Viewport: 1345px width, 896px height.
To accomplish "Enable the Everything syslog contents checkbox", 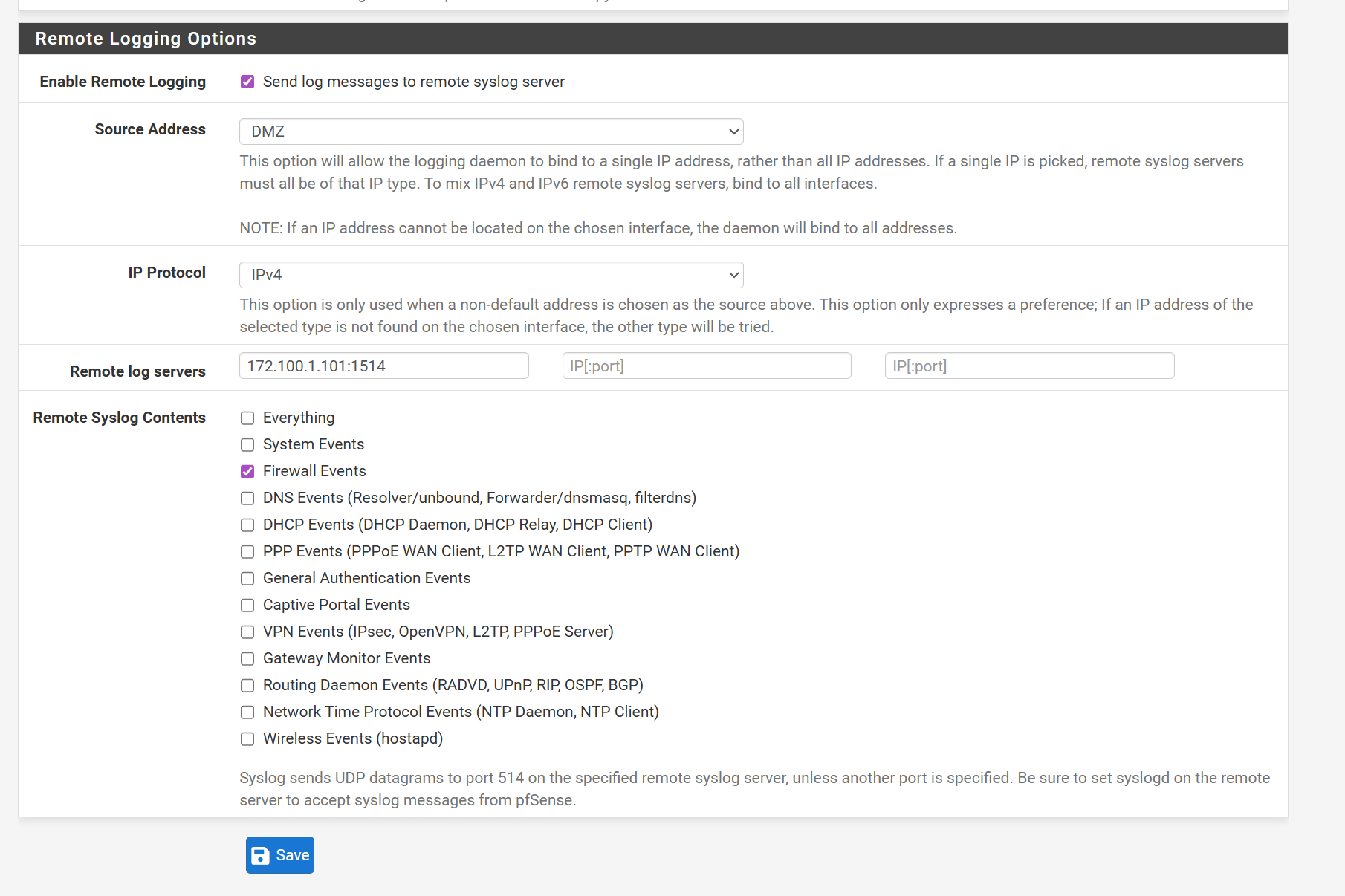I will pos(247,418).
